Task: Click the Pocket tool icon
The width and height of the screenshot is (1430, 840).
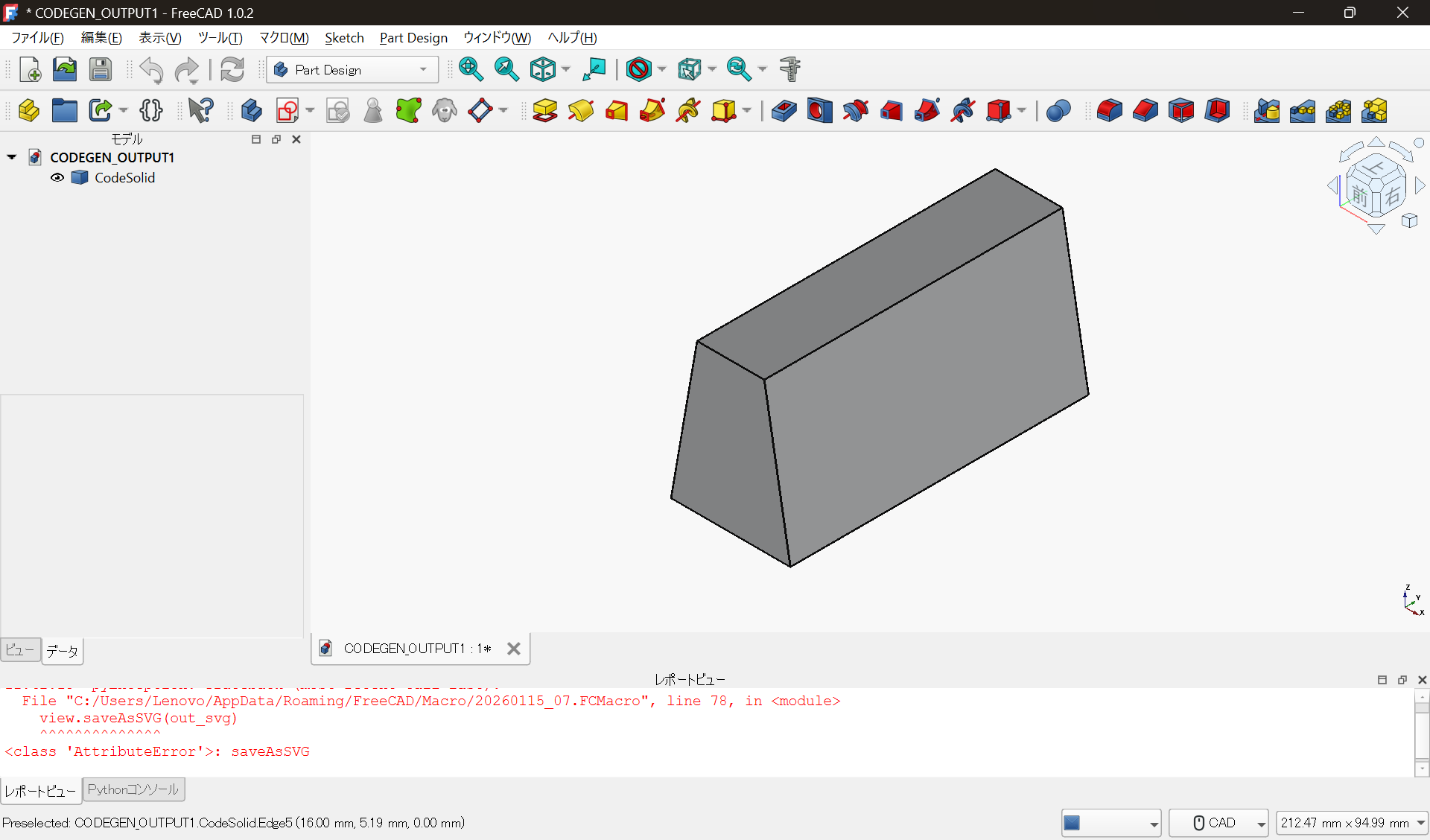Action: [784, 111]
